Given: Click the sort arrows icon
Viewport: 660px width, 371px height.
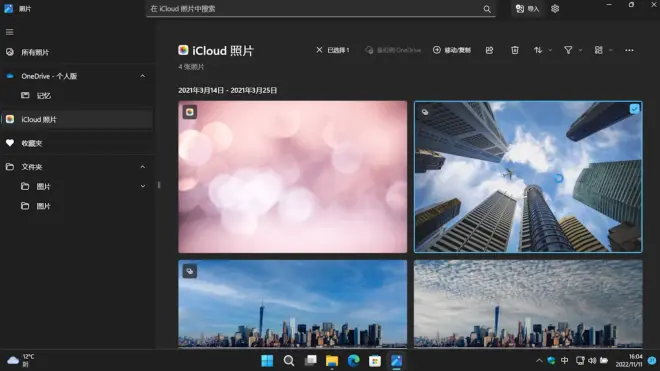Looking at the screenshot, I should (538, 50).
